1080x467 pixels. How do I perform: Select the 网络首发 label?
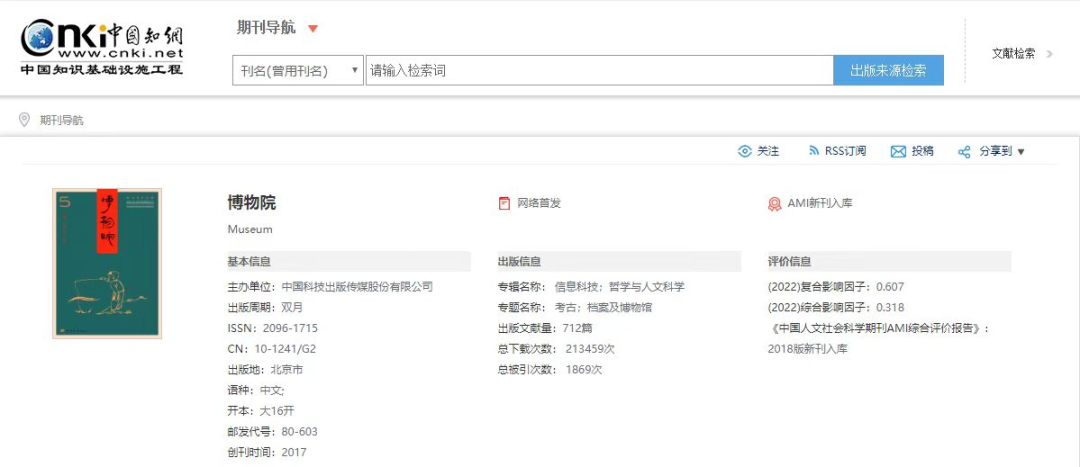(x=539, y=203)
